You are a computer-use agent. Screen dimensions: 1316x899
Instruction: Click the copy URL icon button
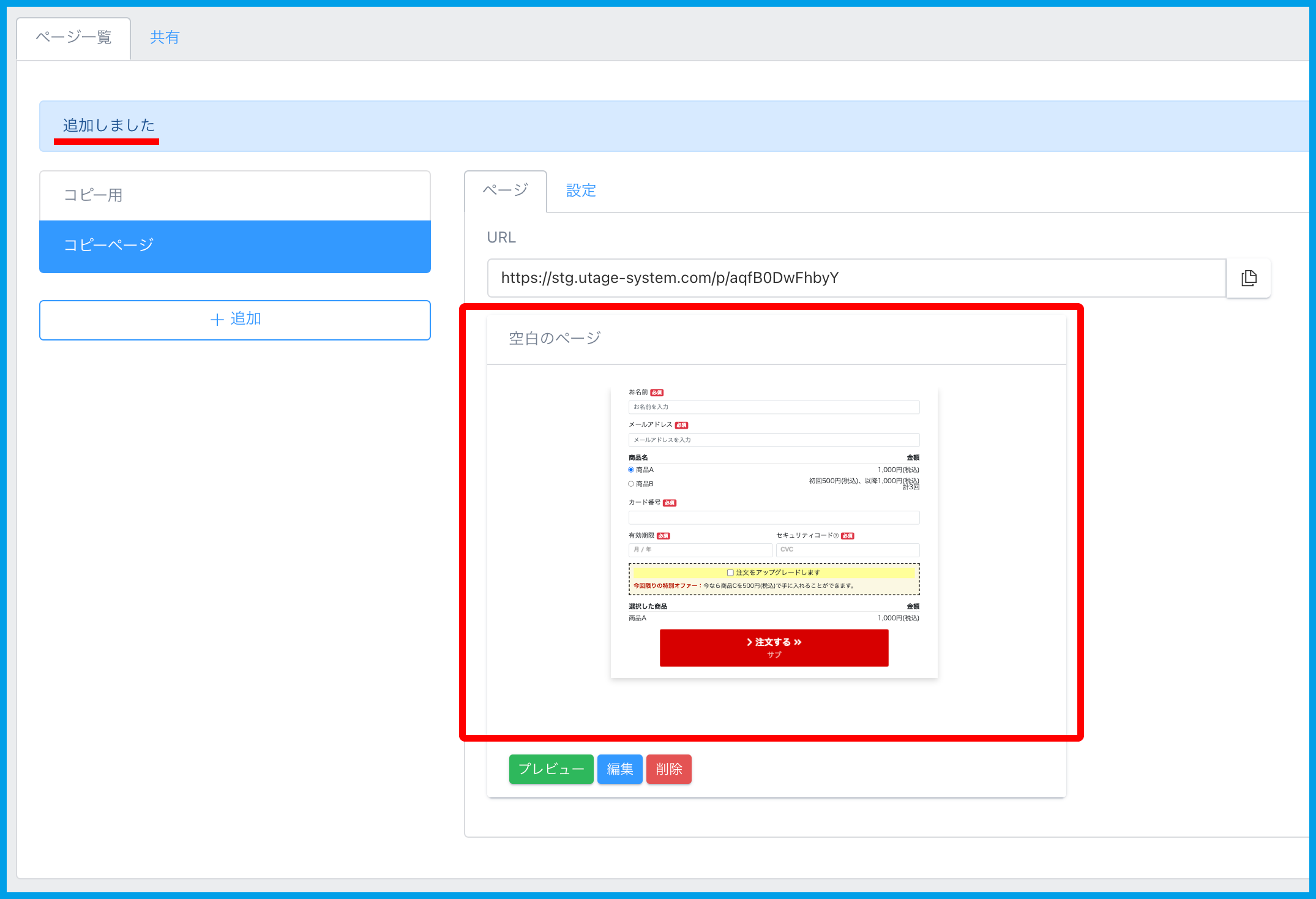[x=1249, y=278]
